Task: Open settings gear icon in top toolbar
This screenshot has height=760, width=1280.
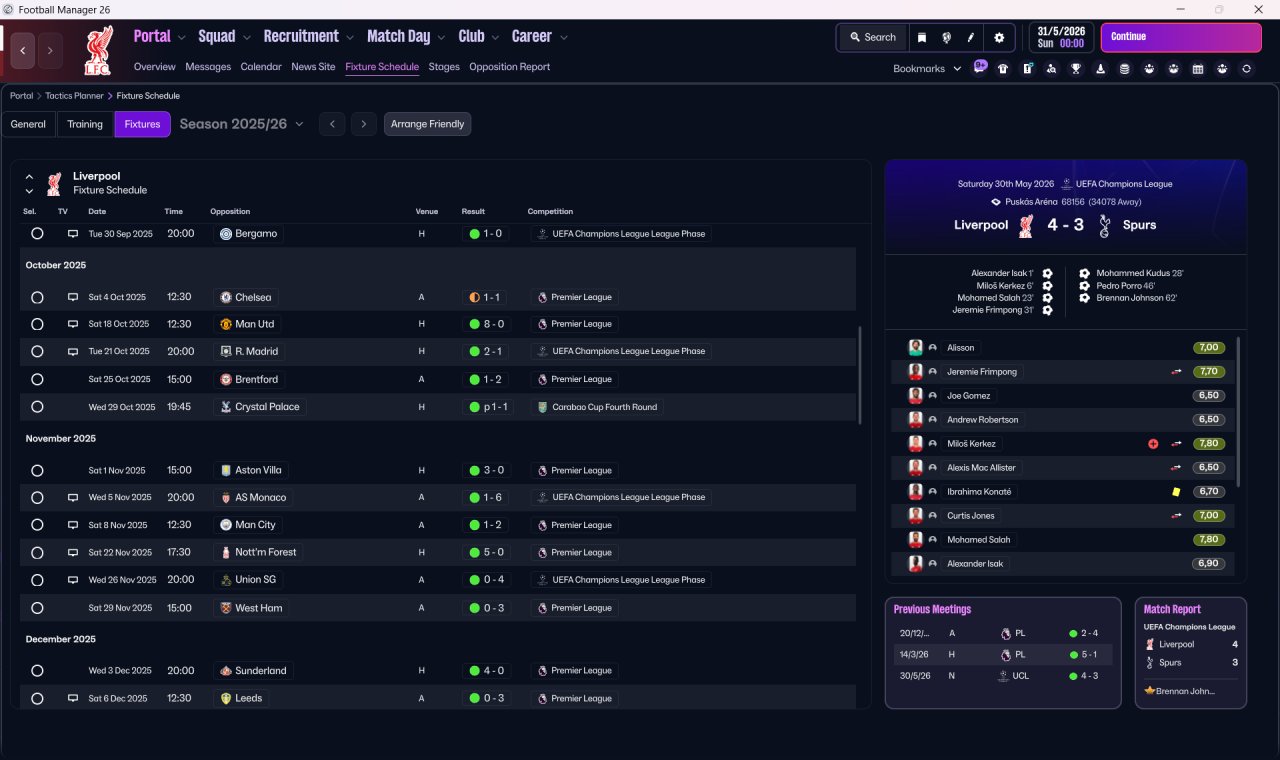Action: (999, 37)
